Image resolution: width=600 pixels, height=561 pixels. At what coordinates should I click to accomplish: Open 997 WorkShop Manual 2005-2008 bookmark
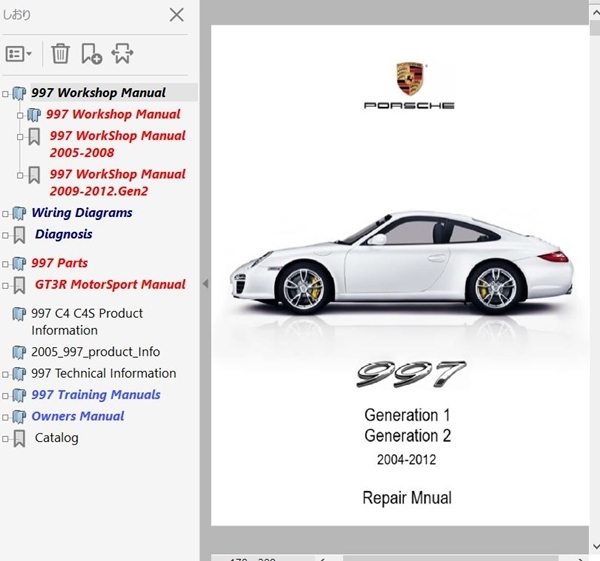coord(117,144)
